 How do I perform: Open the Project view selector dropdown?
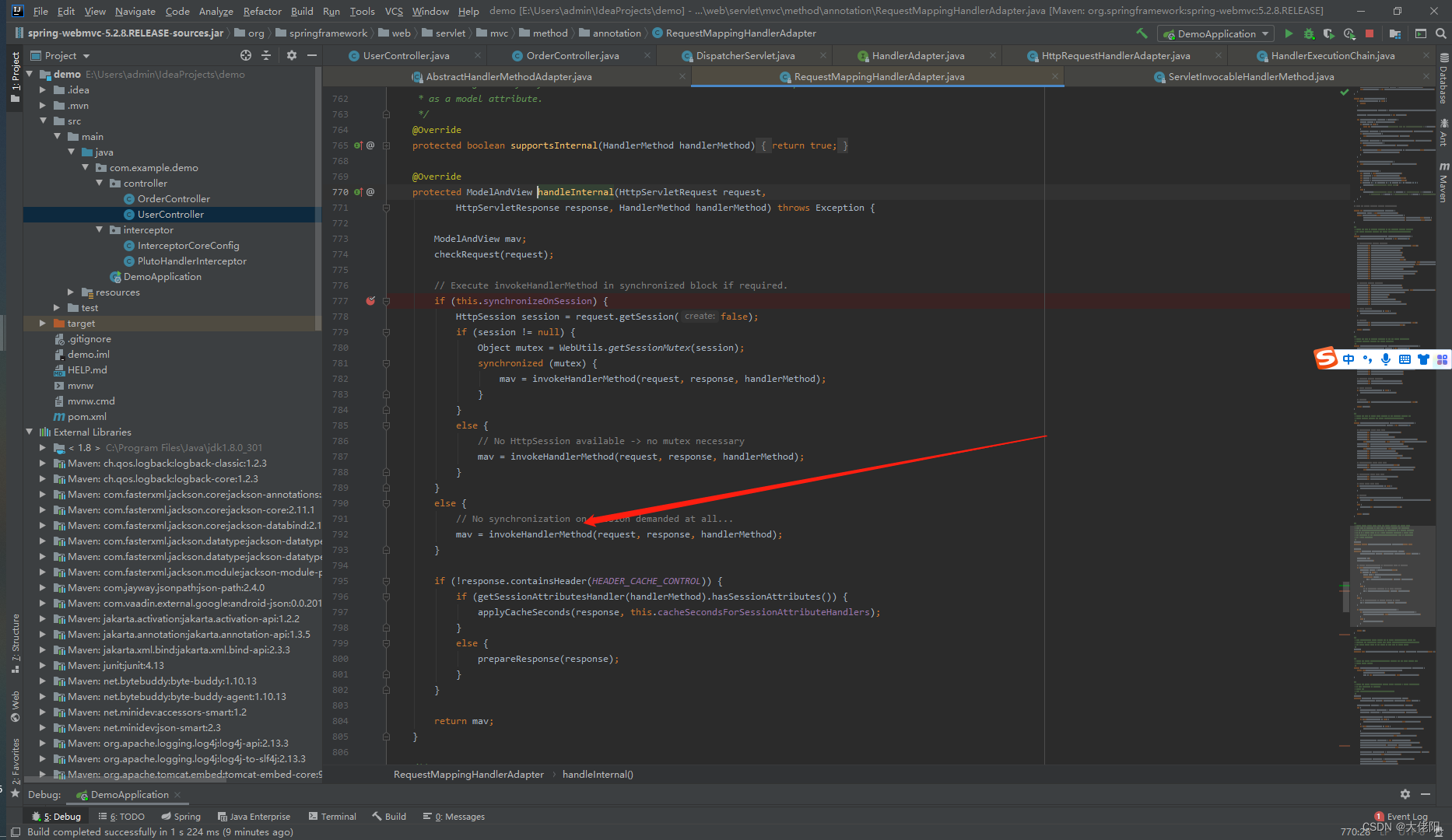coord(61,55)
